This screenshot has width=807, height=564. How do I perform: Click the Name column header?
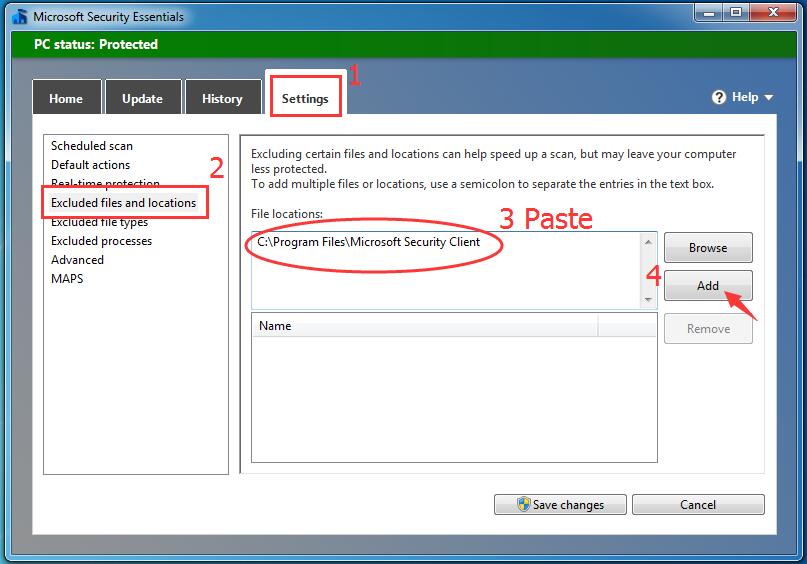coord(425,326)
